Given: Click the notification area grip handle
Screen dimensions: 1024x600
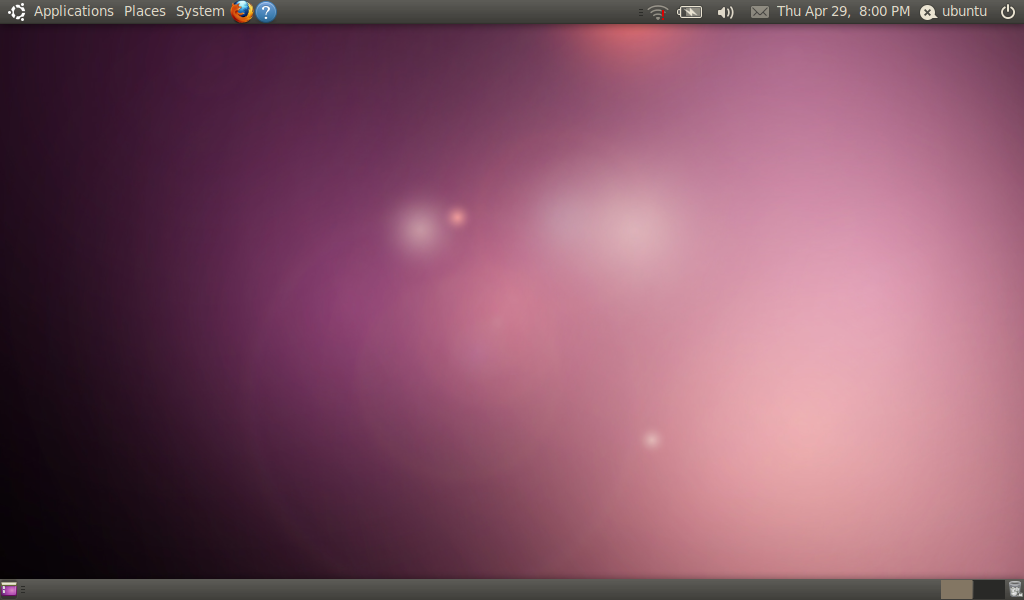Looking at the screenshot, I should 640,12.
